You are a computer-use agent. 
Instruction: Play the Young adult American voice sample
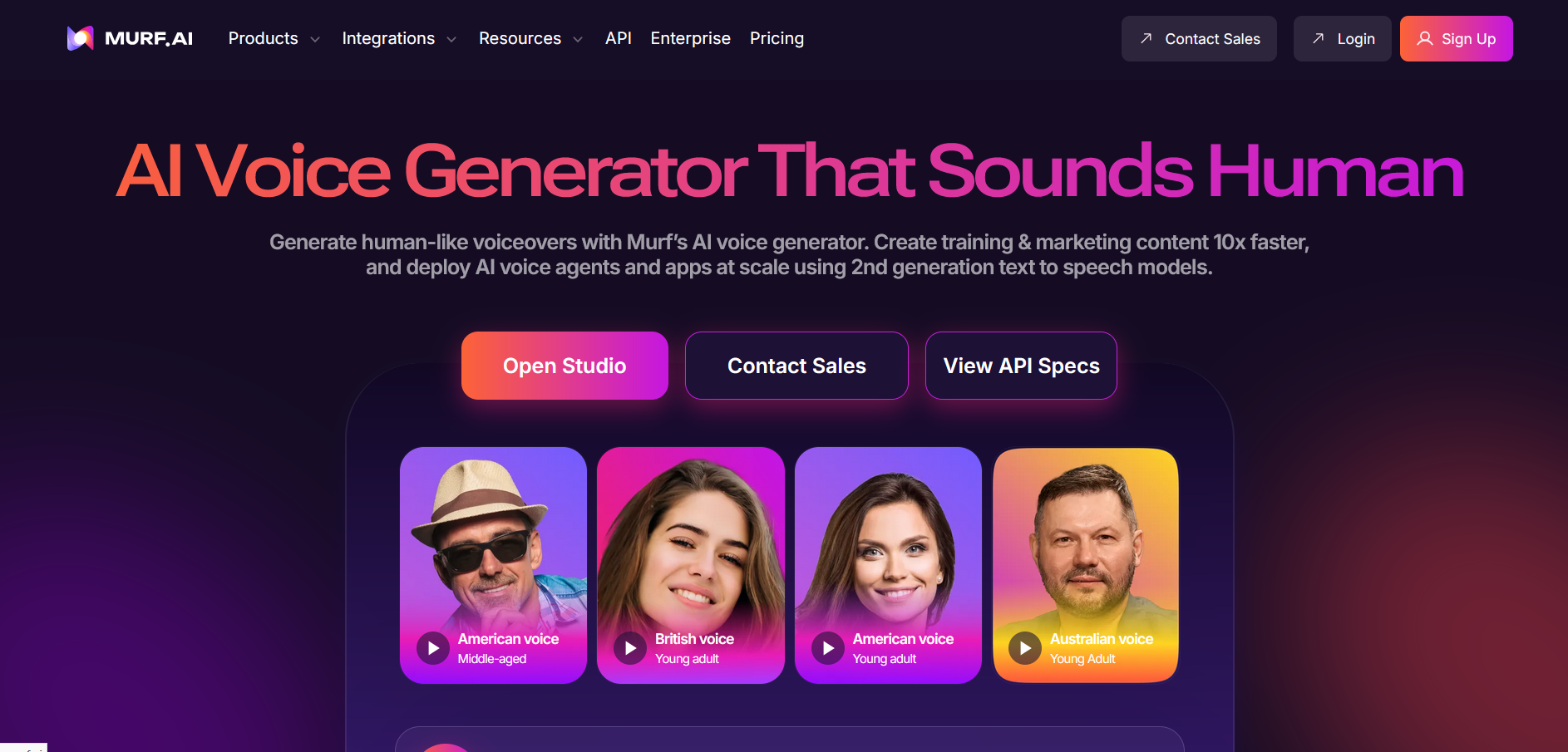pyautogui.click(x=828, y=648)
